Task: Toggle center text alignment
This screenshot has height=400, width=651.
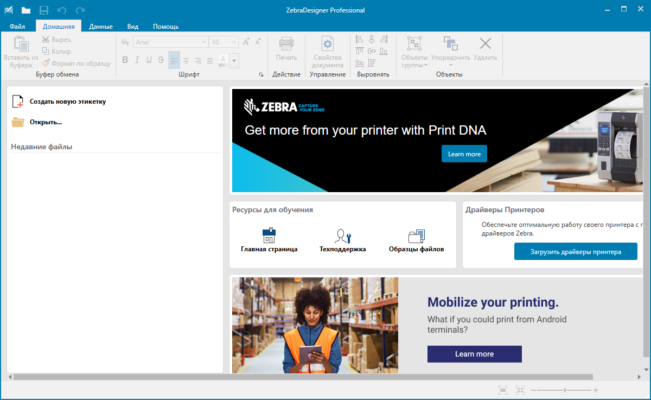Action: (186, 61)
